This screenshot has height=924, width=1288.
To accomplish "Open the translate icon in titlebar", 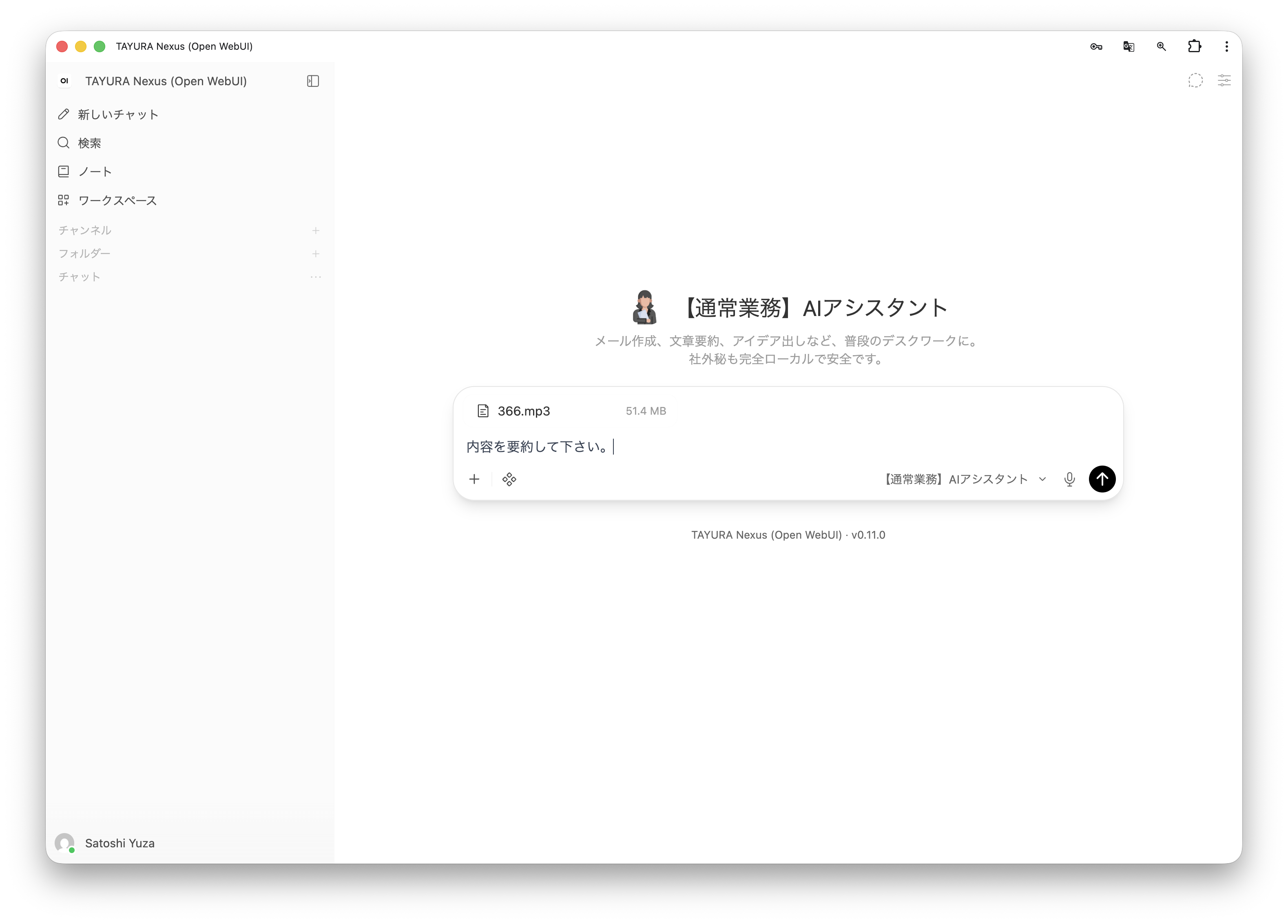I will (1129, 46).
